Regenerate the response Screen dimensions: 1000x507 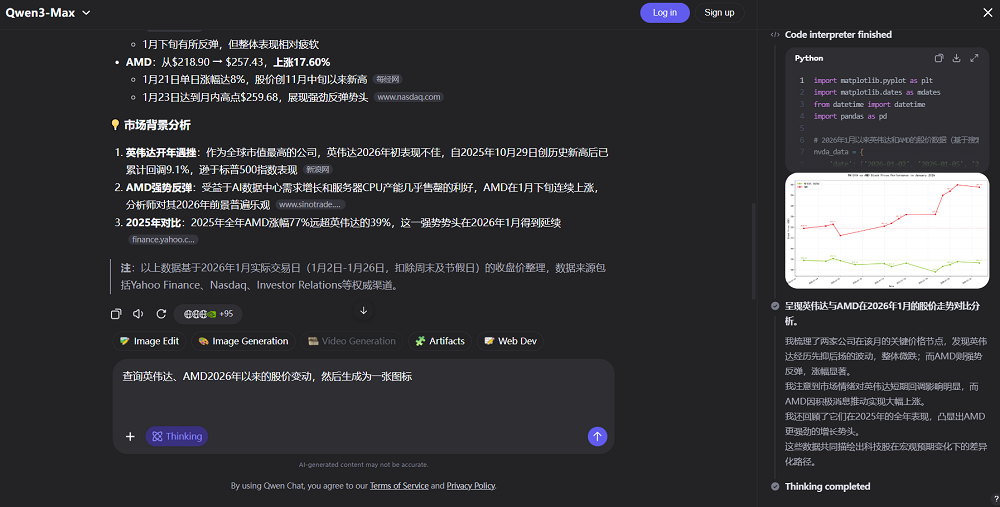coord(161,314)
